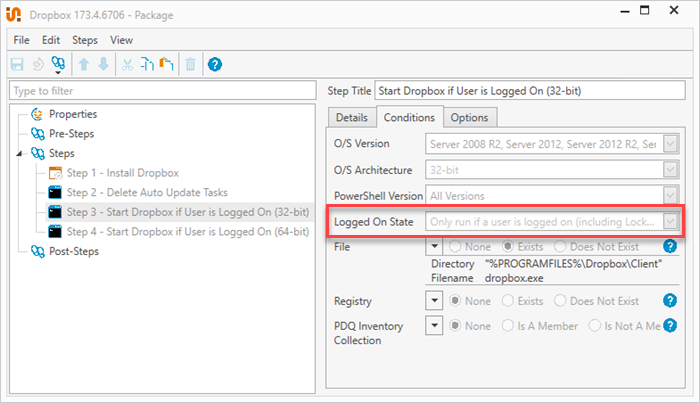Image resolution: width=700 pixels, height=403 pixels.
Task: Open the File condition dropdown arrow
Action: 434,246
